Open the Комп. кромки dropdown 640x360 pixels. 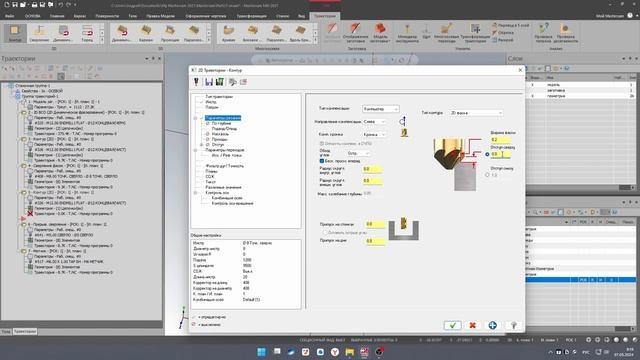pyautogui.click(x=374, y=134)
